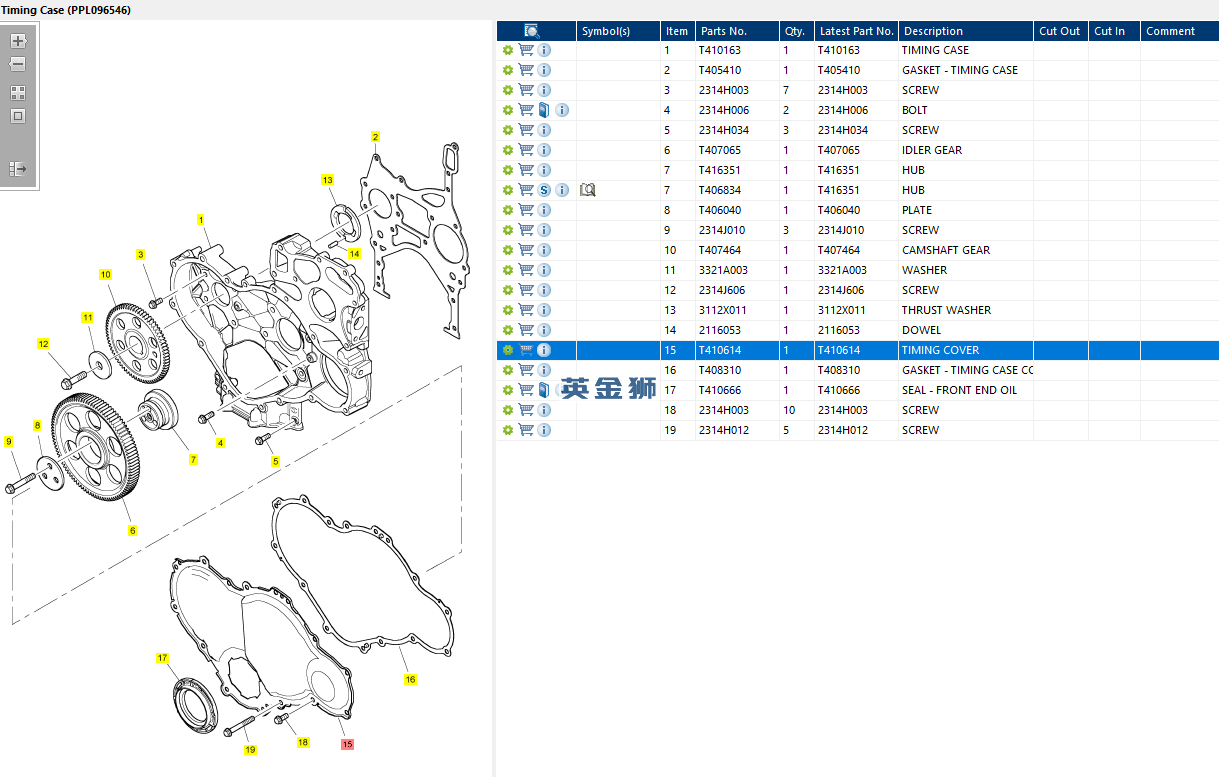
Task: Click the Description column header
Action: point(965,31)
